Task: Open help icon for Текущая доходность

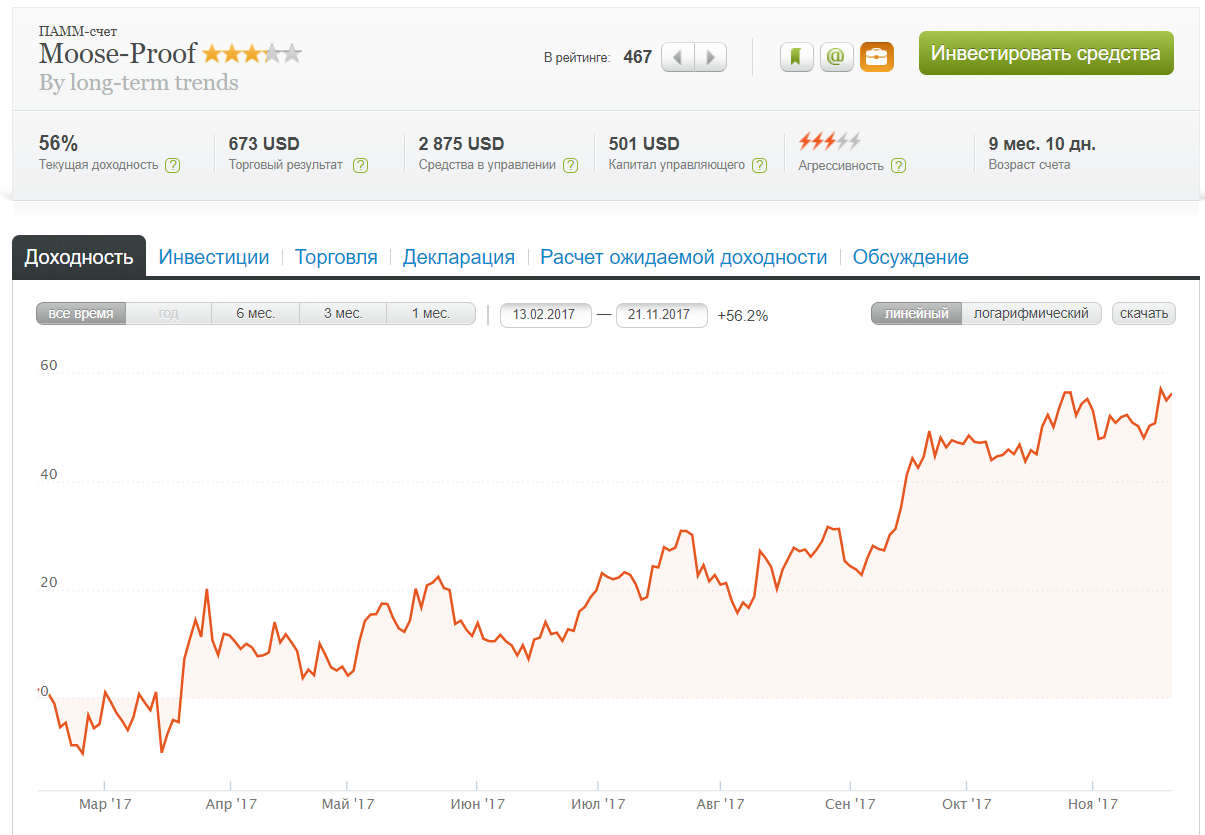Action: click(x=173, y=165)
